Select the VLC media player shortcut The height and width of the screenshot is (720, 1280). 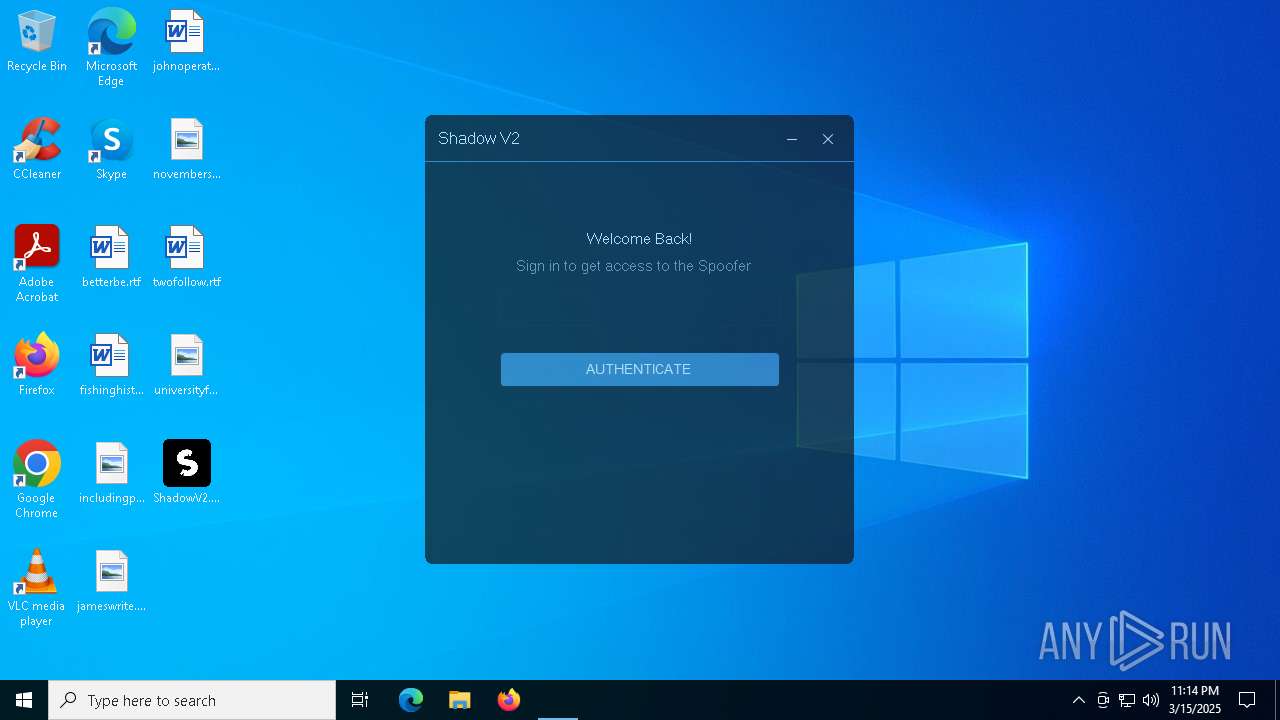pyautogui.click(x=37, y=588)
